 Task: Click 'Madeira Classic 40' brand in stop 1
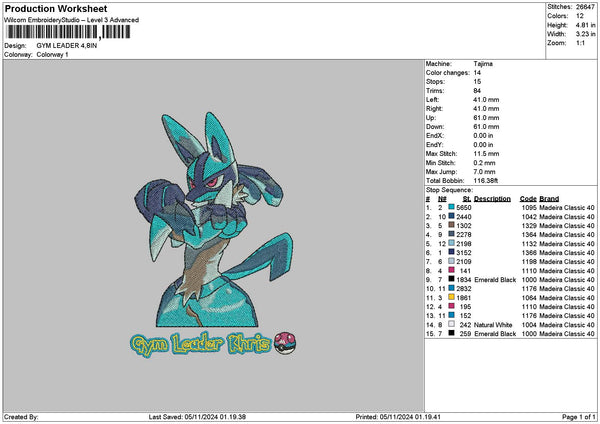pos(567,207)
